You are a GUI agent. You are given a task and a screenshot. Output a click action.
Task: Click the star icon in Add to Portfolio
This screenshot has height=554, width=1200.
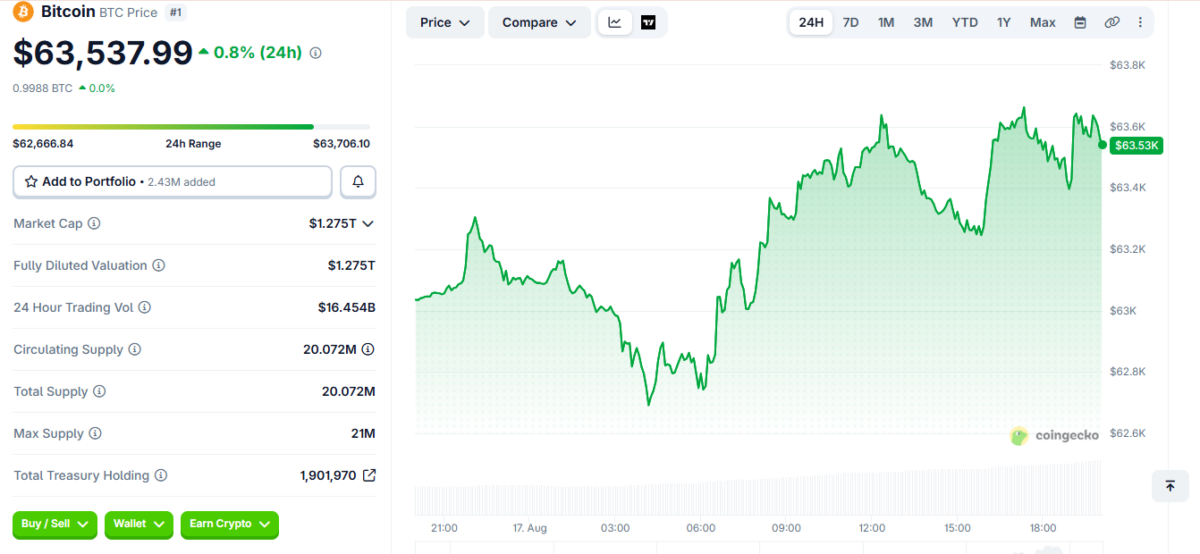(x=31, y=182)
